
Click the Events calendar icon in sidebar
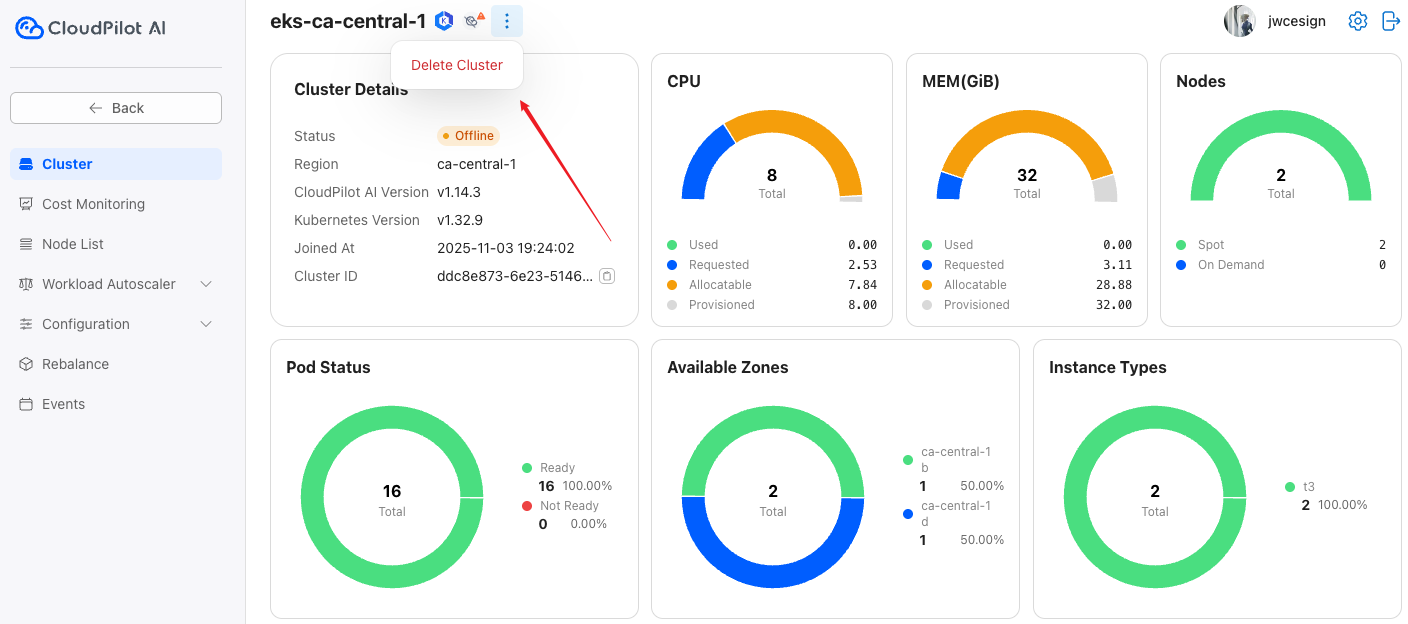coord(26,404)
